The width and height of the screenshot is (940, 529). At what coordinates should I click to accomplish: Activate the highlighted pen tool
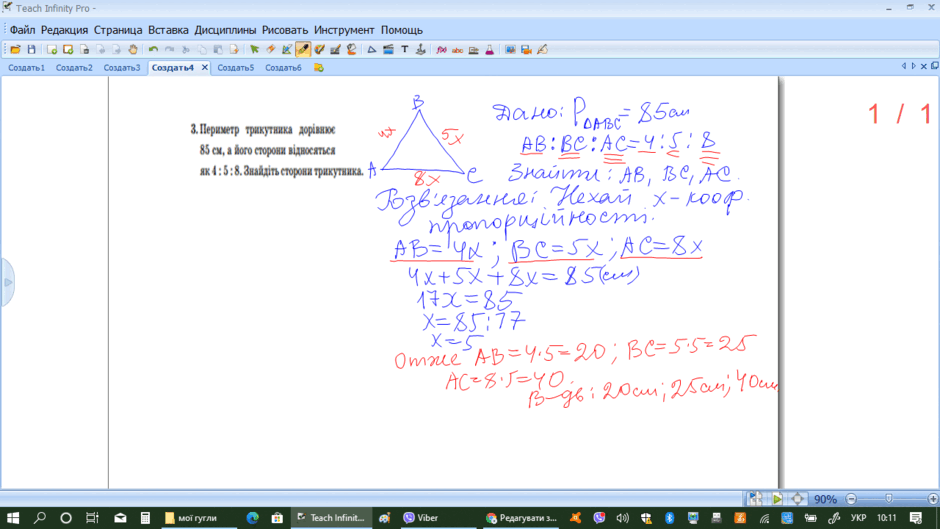click(x=303, y=50)
